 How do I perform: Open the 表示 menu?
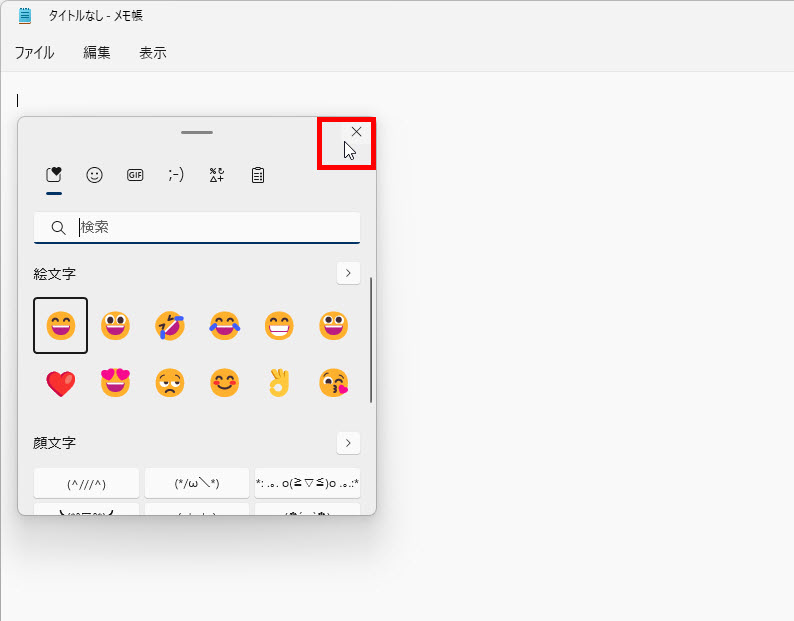click(153, 53)
